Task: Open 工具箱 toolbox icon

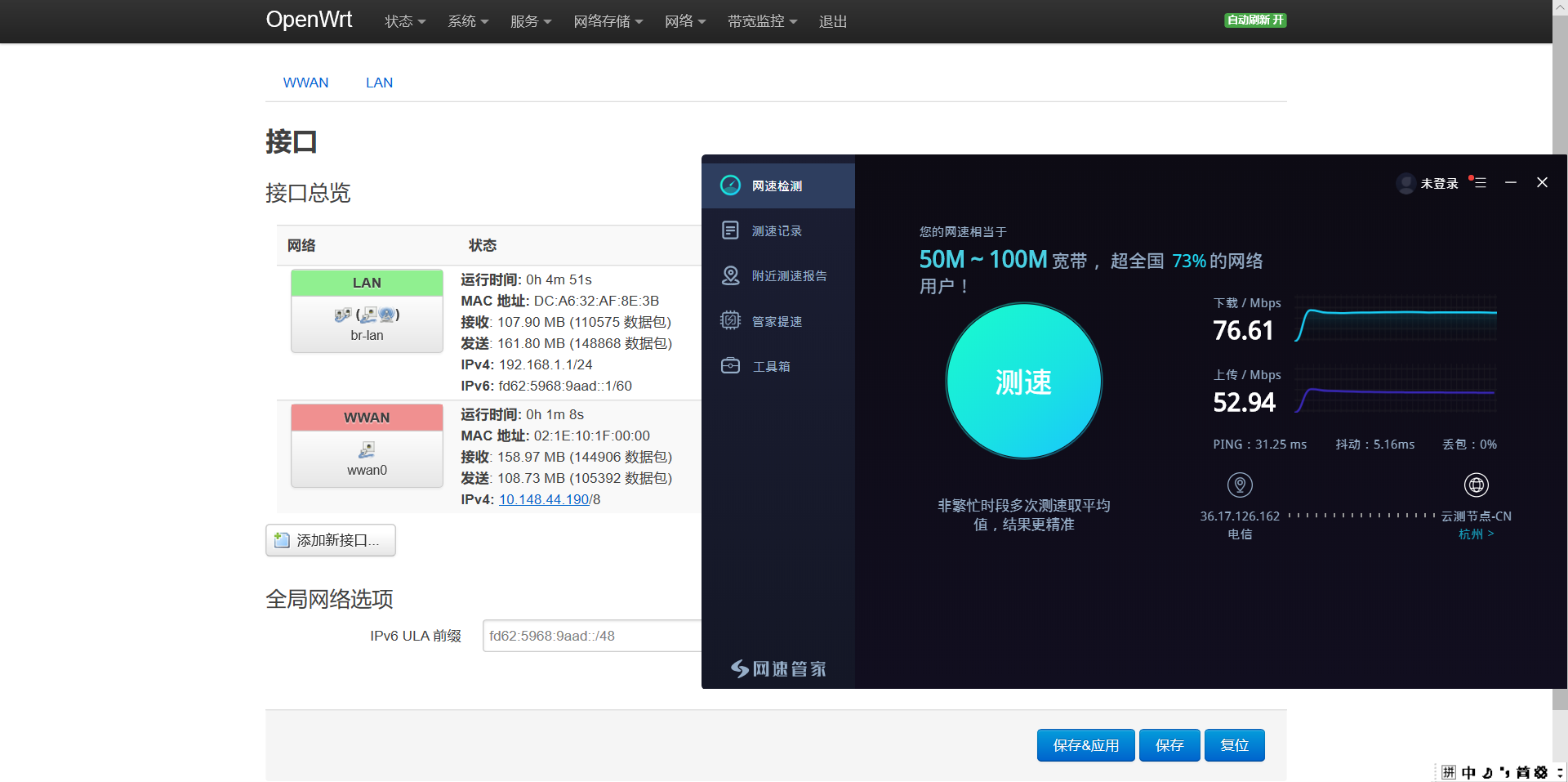Action: tap(730, 365)
